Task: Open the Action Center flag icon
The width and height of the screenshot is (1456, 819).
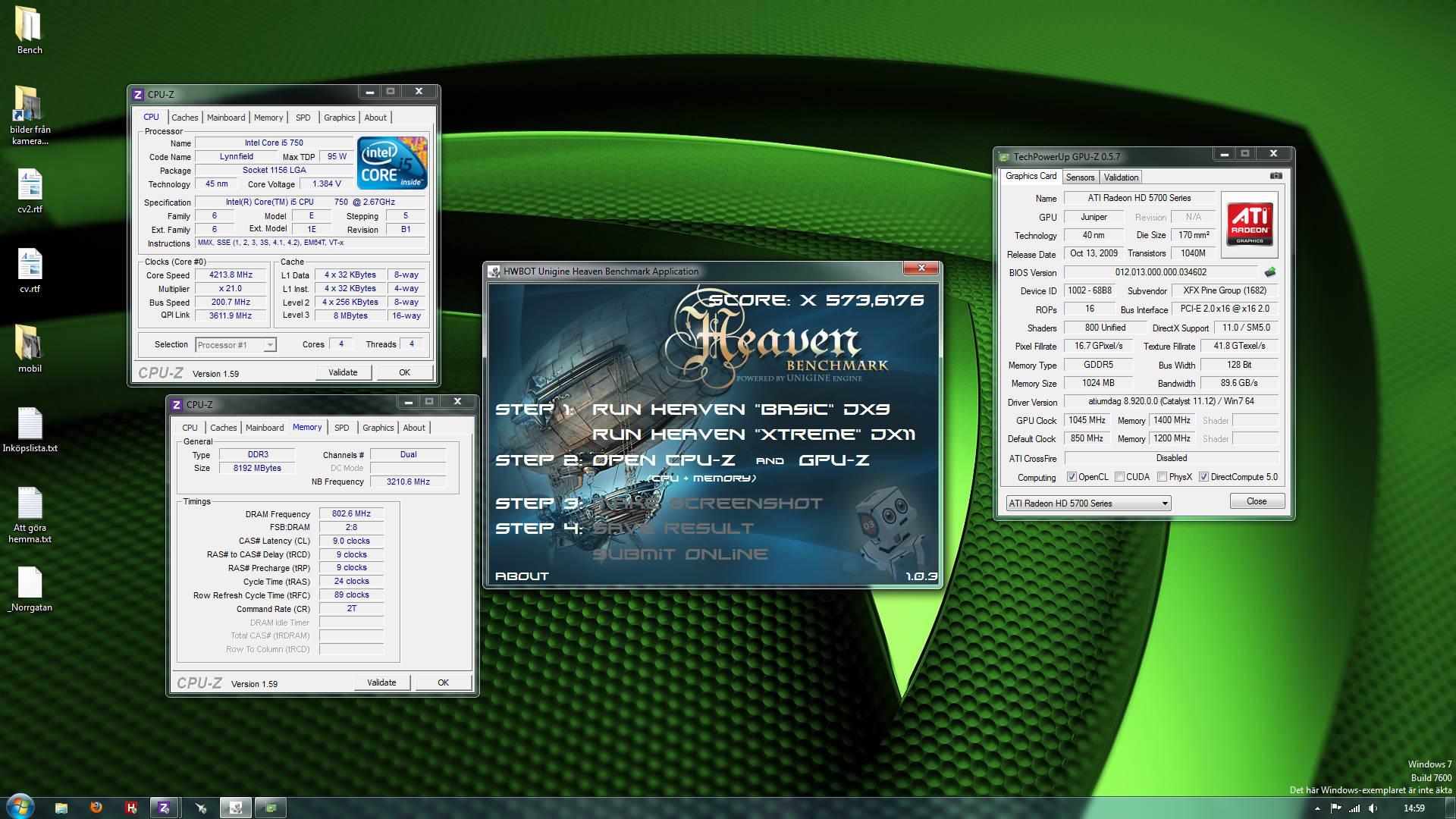Action: 1335,808
